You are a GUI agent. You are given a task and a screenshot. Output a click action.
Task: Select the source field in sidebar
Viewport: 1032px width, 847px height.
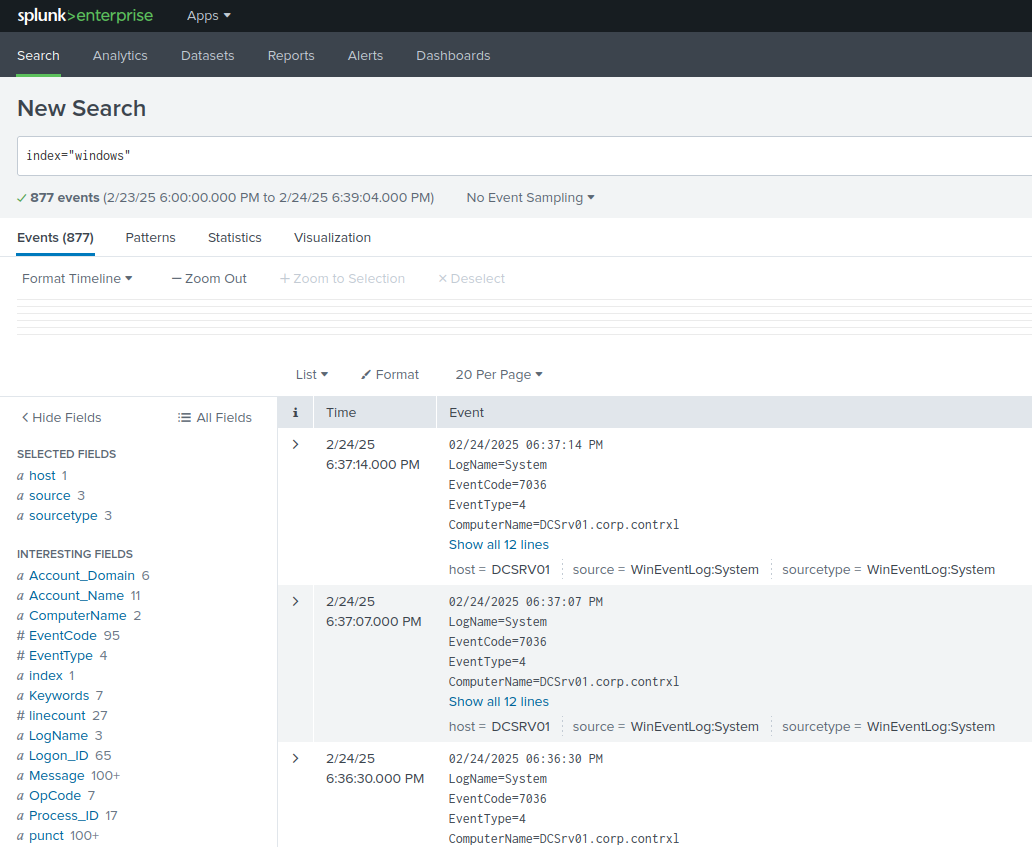[x=49, y=496]
